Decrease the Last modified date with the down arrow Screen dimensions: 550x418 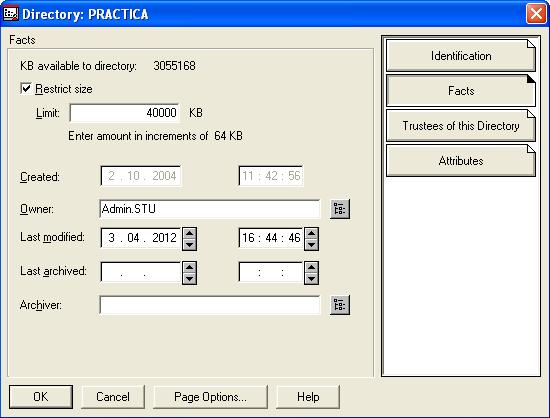pyautogui.click(x=189, y=244)
